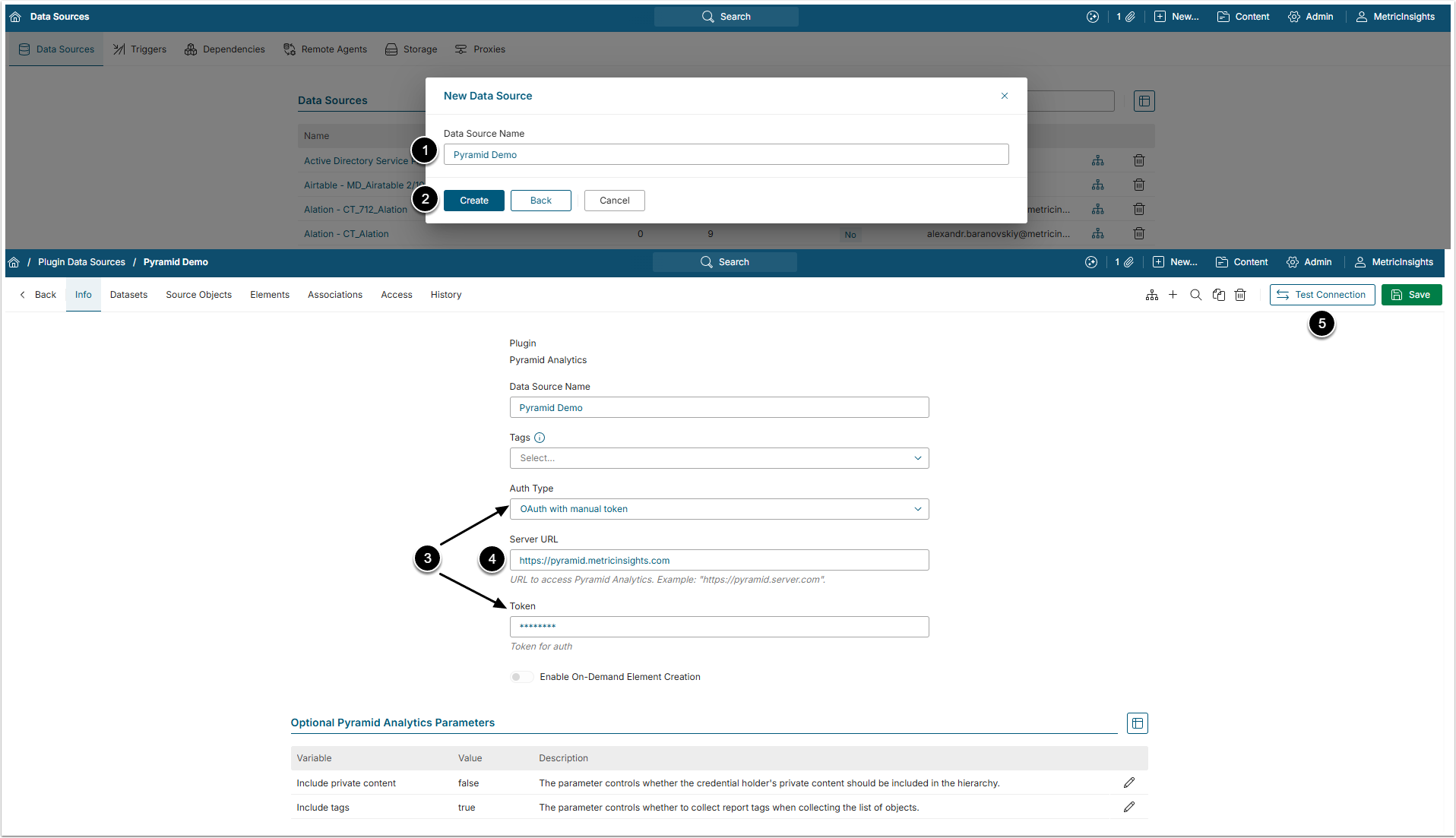Open the Admin menu in the Data Sources header
This screenshot has height=838, width=1456.
(1311, 17)
